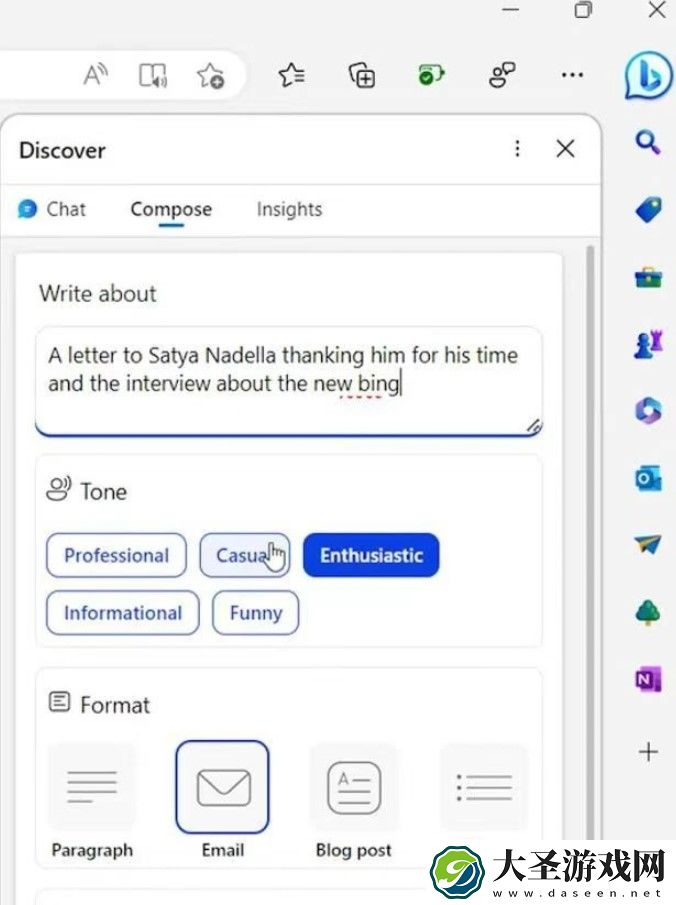Open browser Settings and more ellipsis
Viewport: 676px width, 905px height.
(x=572, y=75)
